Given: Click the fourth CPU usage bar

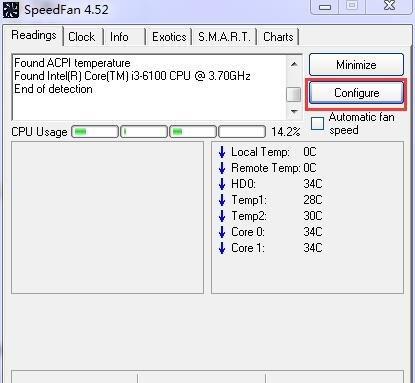Looking at the screenshot, I should [242, 132].
